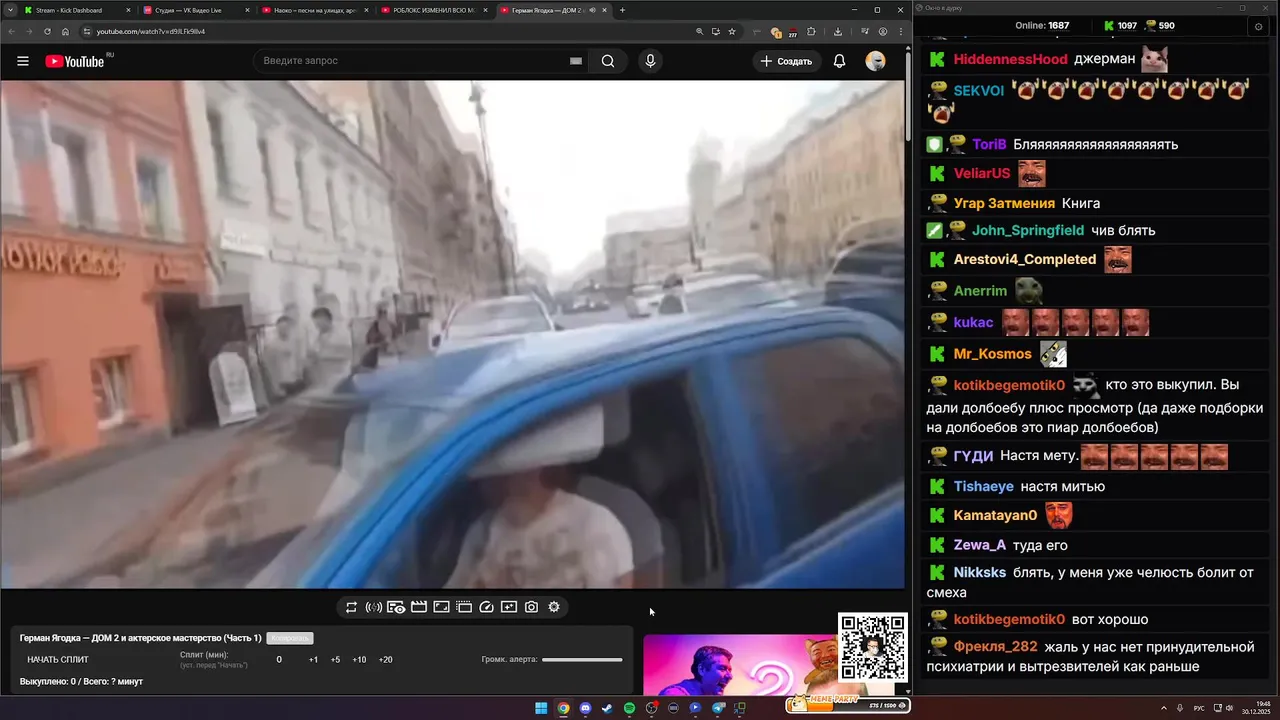Screen dimensions: 1280x720
Task: Open Spotify from the taskbar
Action: (629, 708)
